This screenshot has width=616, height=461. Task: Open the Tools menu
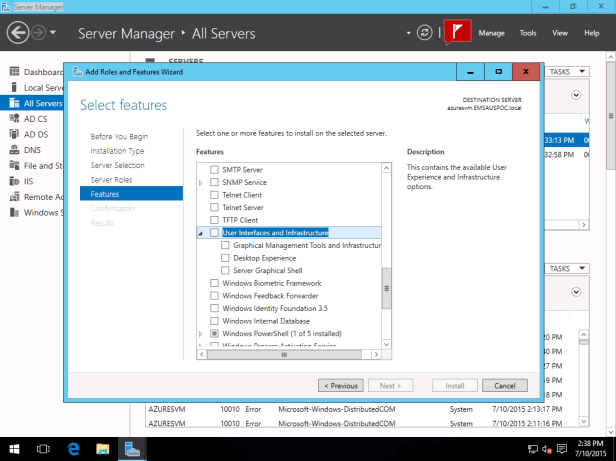[x=528, y=33]
